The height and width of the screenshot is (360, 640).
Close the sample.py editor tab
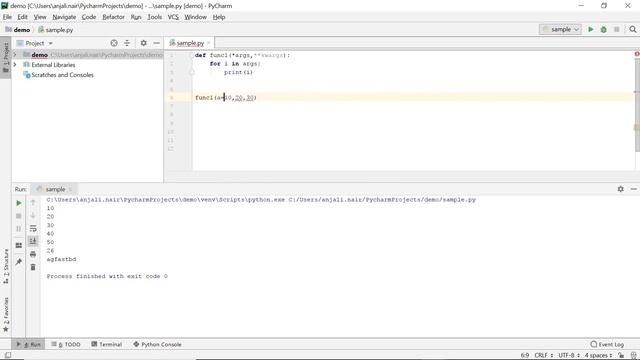[209, 43]
